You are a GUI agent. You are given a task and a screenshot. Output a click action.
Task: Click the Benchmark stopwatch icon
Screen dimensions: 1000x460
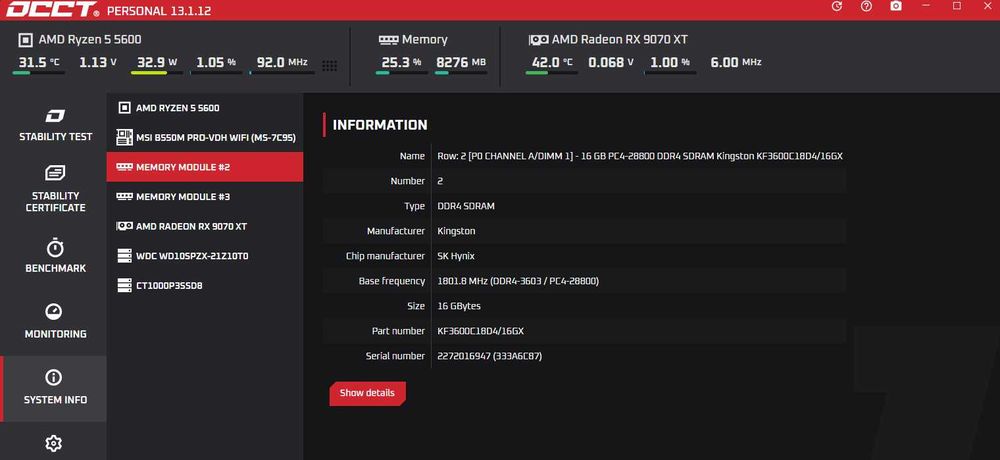point(55,248)
